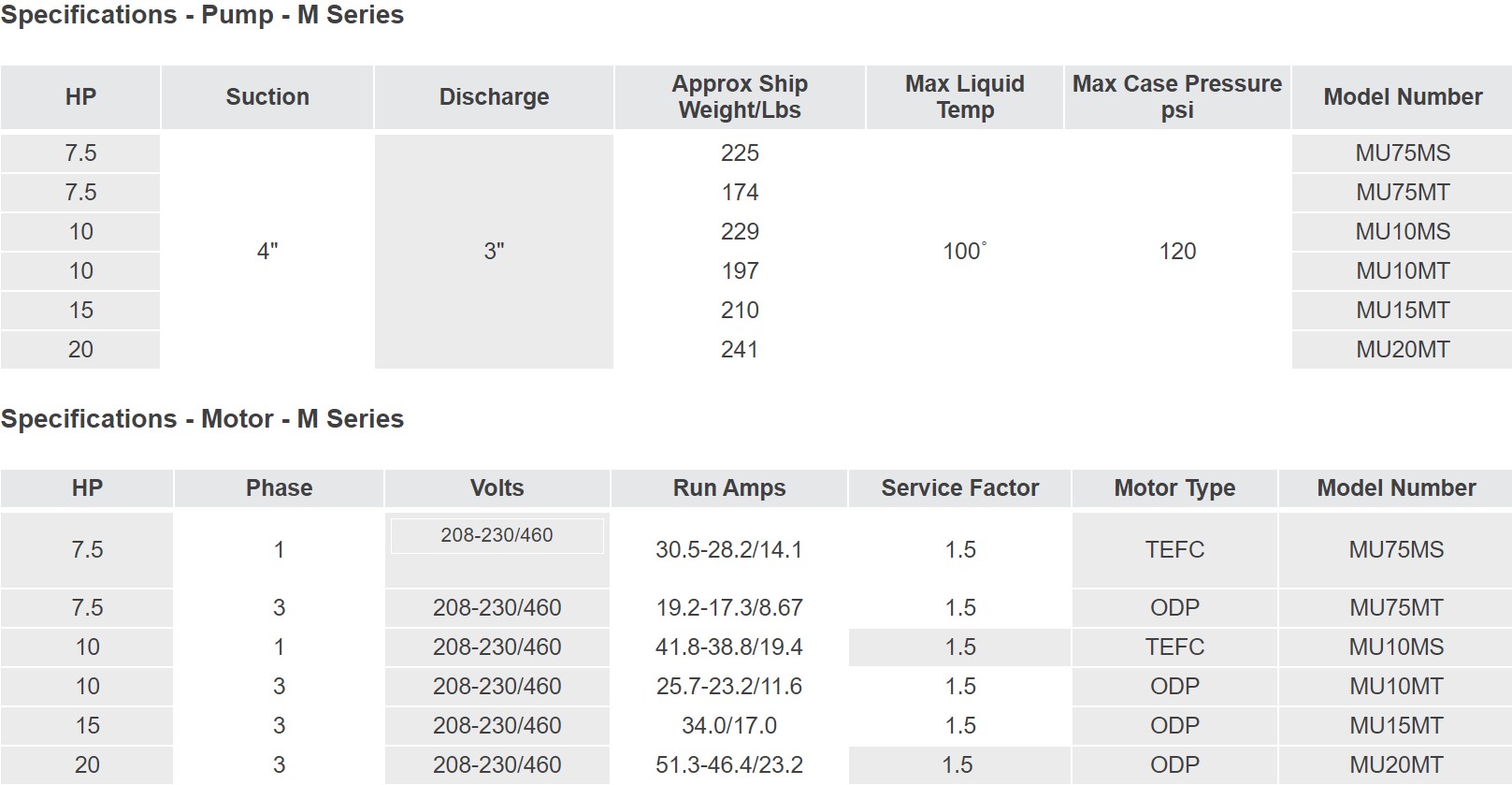The width and height of the screenshot is (1512, 785).
Task: Select the 30.5-28.2/14.1 run amps cell
Action: pos(729,549)
